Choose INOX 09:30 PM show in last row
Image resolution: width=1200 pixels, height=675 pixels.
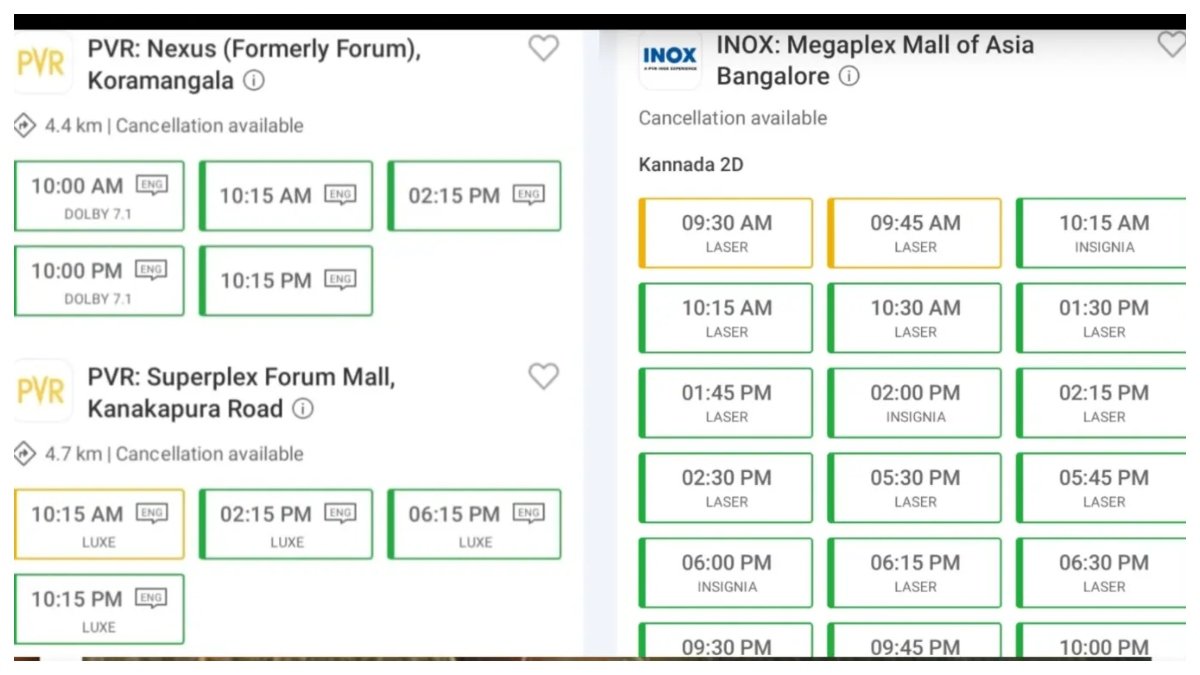pyautogui.click(x=726, y=640)
